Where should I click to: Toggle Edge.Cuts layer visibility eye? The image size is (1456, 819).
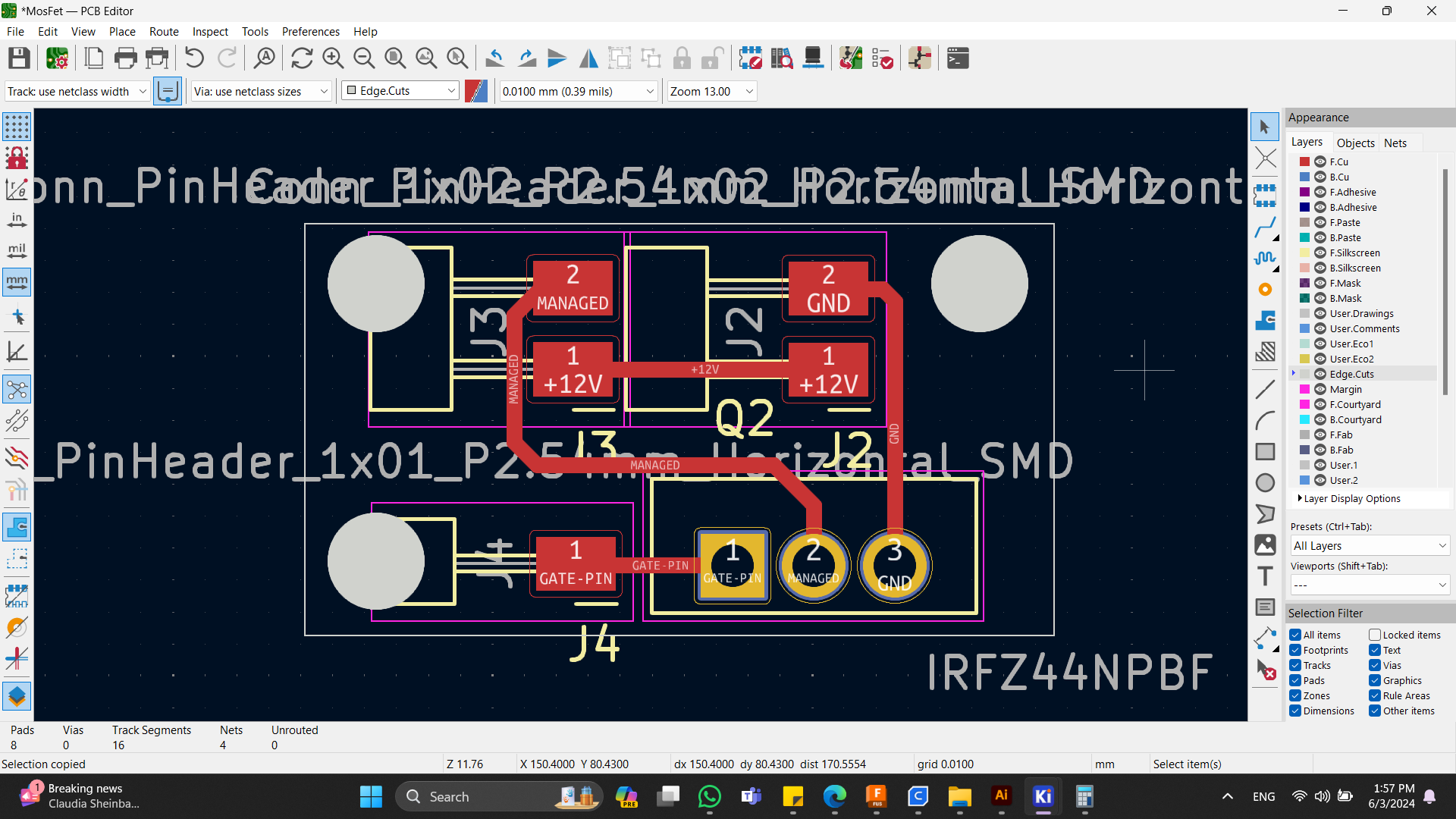point(1320,374)
